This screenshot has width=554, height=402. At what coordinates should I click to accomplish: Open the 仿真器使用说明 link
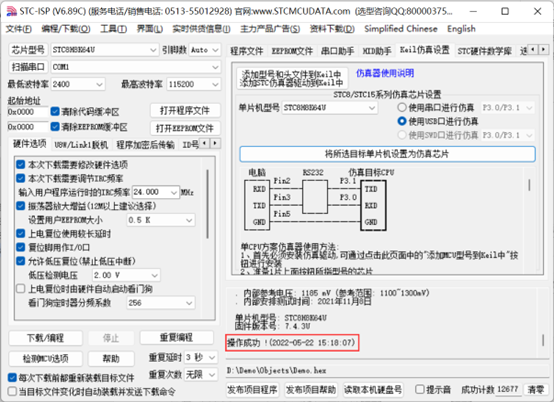(385, 73)
